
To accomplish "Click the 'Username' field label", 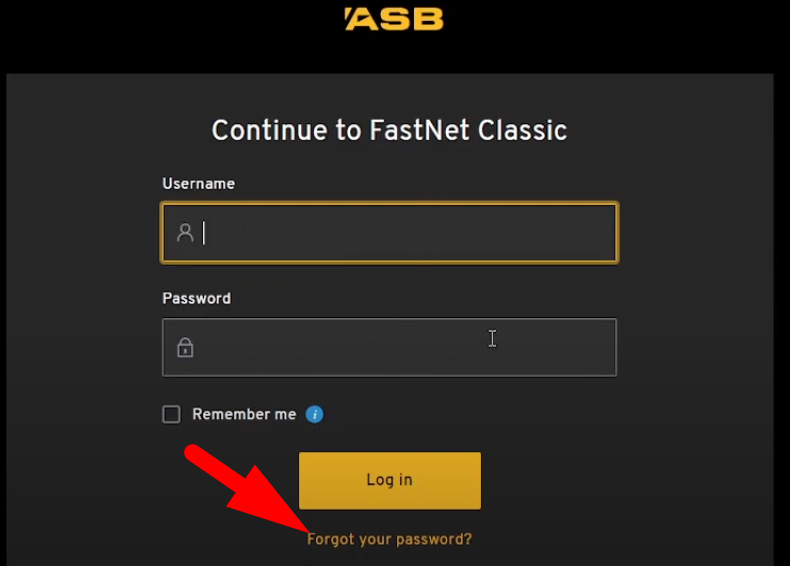I will tap(198, 184).
